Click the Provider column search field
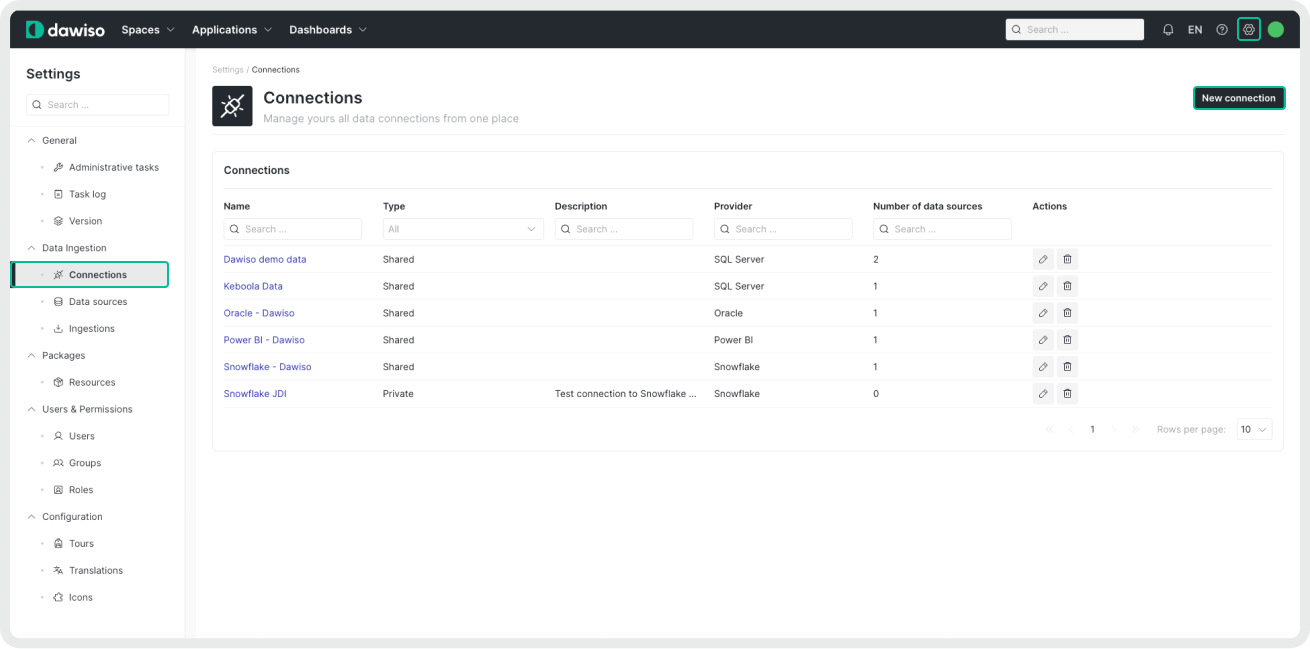The width and height of the screenshot is (1310, 649). 783,229
